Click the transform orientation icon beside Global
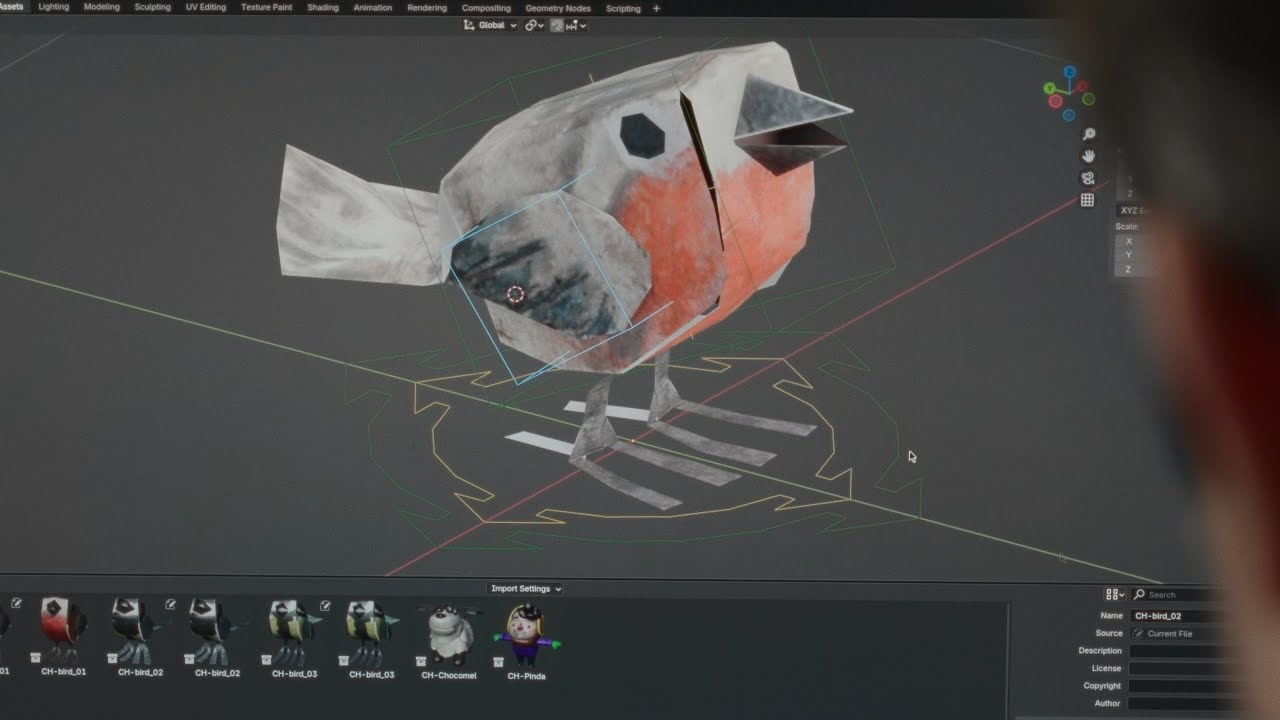1280x720 pixels. (469, 25)
